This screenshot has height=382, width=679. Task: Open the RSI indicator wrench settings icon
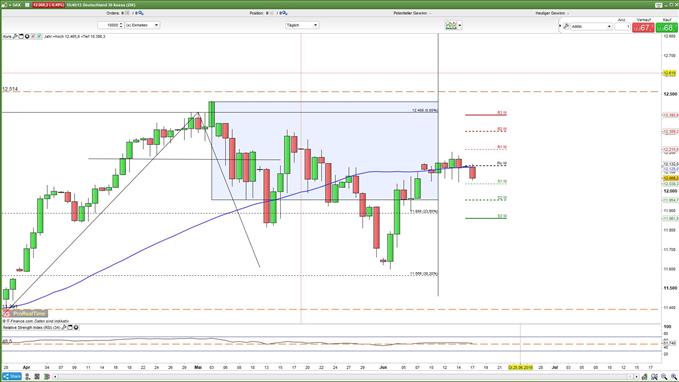click(x=64, y=327)
